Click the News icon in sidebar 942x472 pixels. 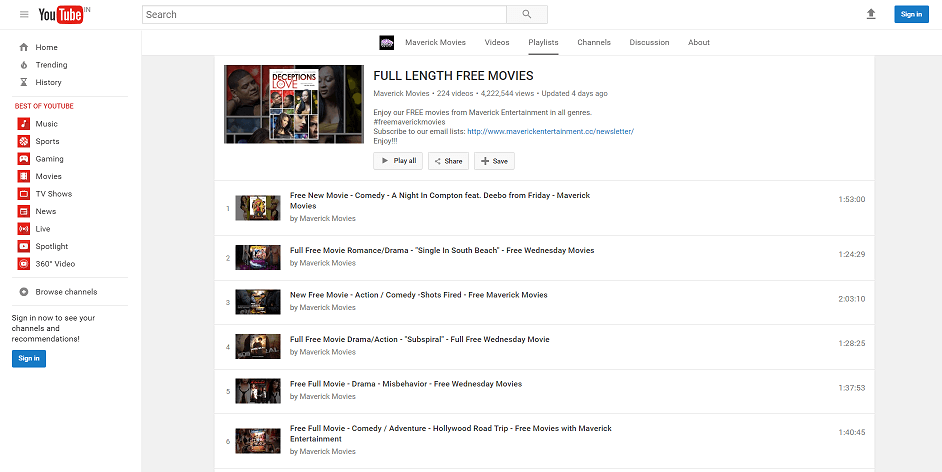point(23,211)
